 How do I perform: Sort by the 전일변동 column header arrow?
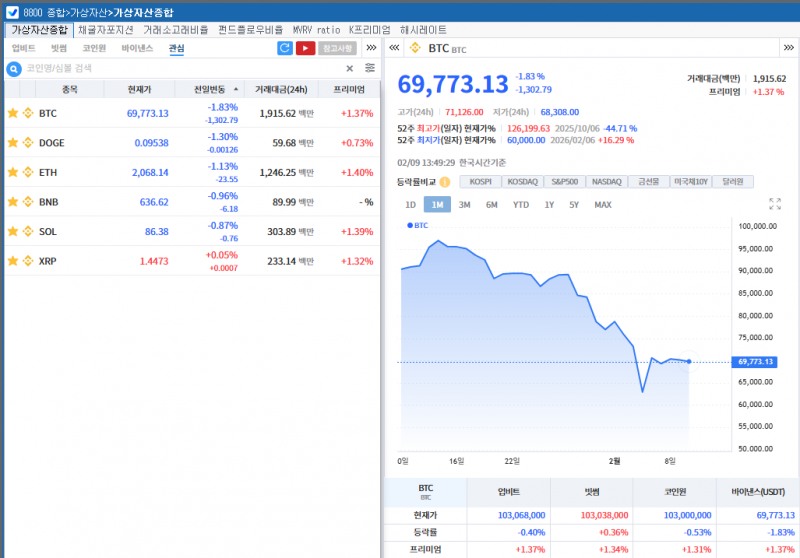point(236,89)
